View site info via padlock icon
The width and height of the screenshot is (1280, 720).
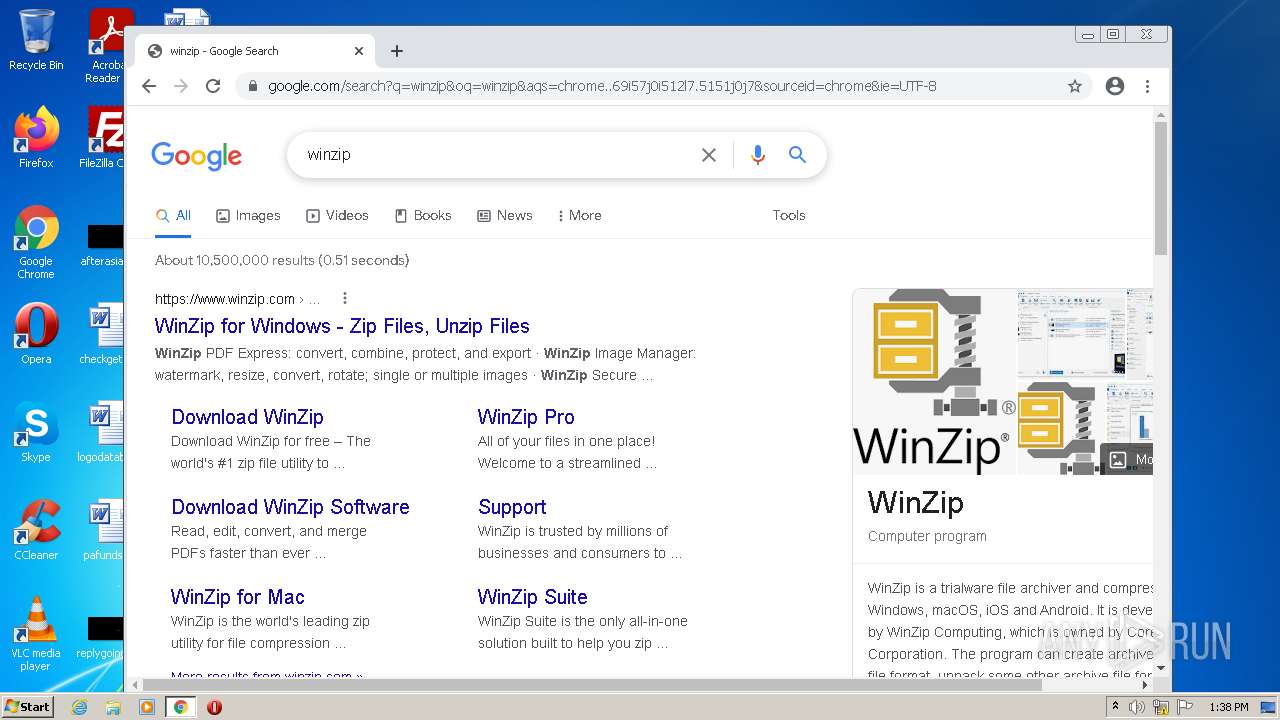click(x=251, y=86)
